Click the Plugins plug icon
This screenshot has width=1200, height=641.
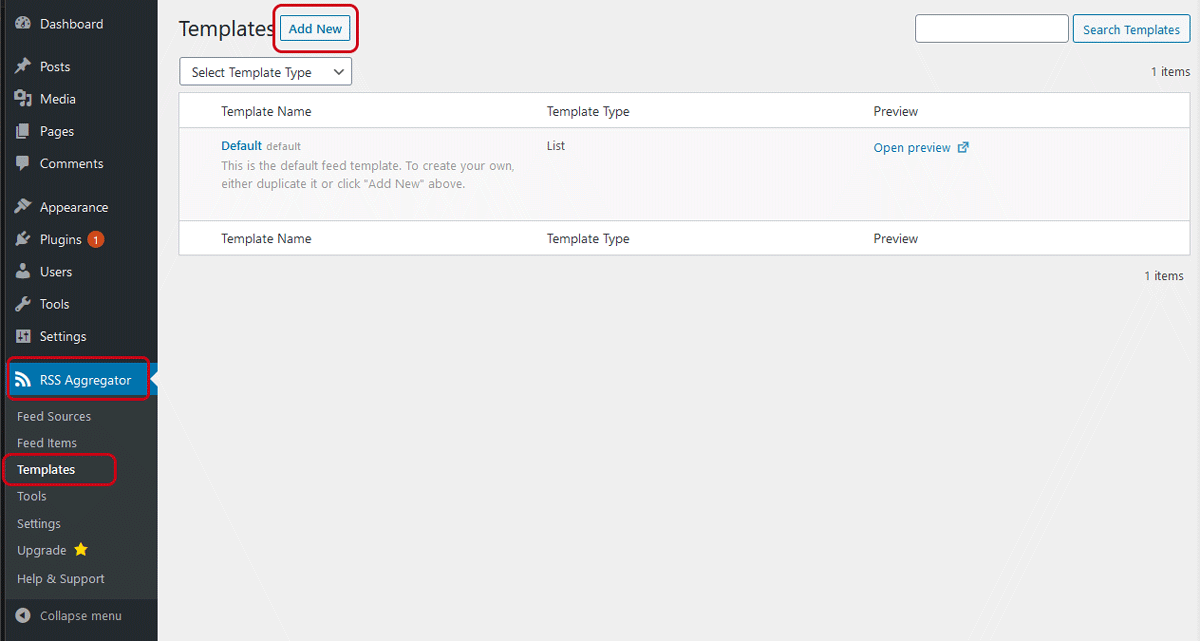pyautogui.click(x=23, y=240)
